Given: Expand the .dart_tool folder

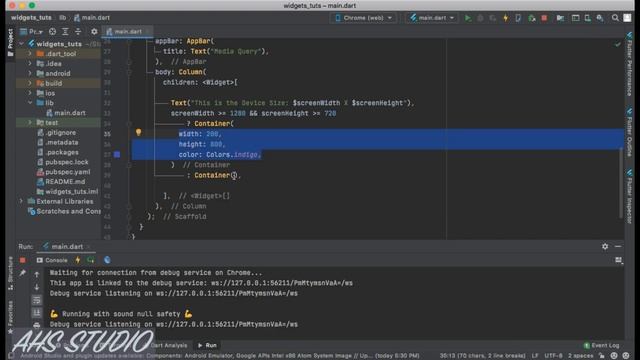Looking at the screenshot, I should click(30, 53).
